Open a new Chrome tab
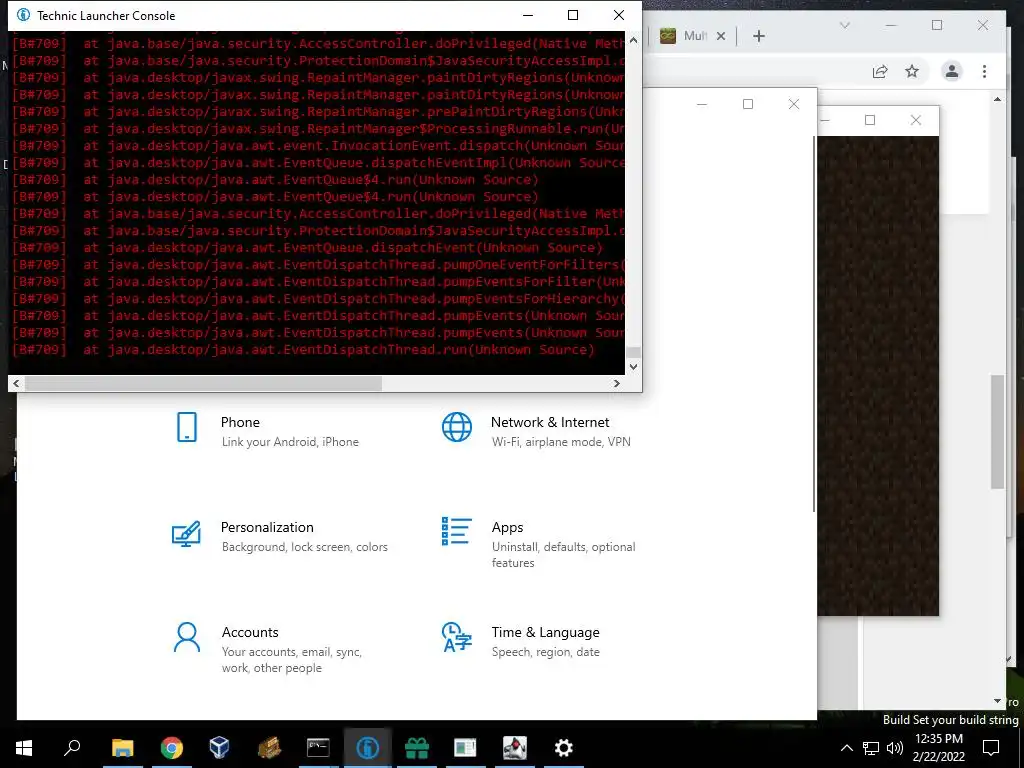 pos(758,36)
